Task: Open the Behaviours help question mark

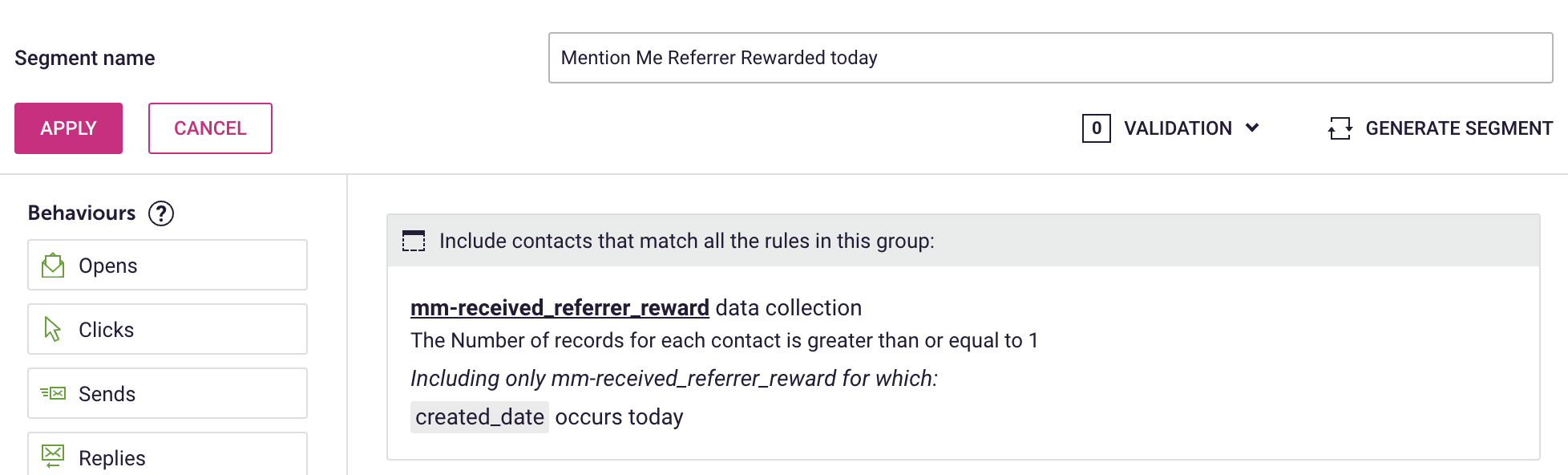Action: click(161, 213)
